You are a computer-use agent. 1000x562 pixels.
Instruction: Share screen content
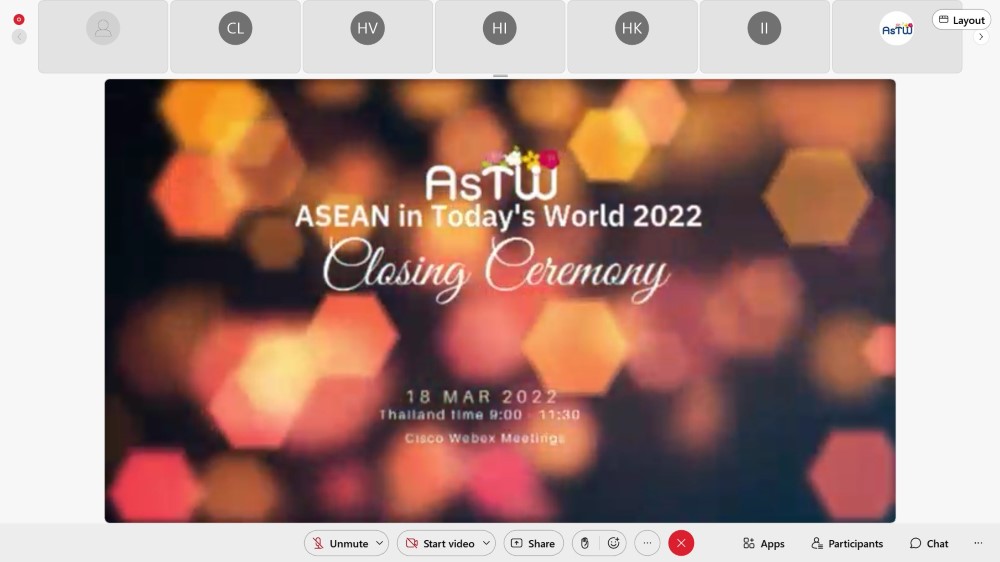pos(533,544)
